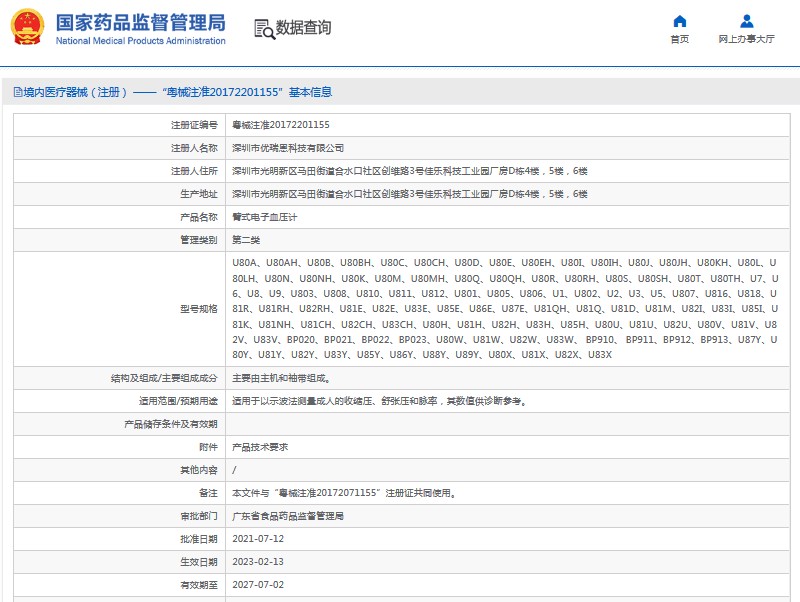Image resolution: width=800 pixels, height=602 pixels.
Task: Click the 数据查询 text
Action: click(304, 28)
